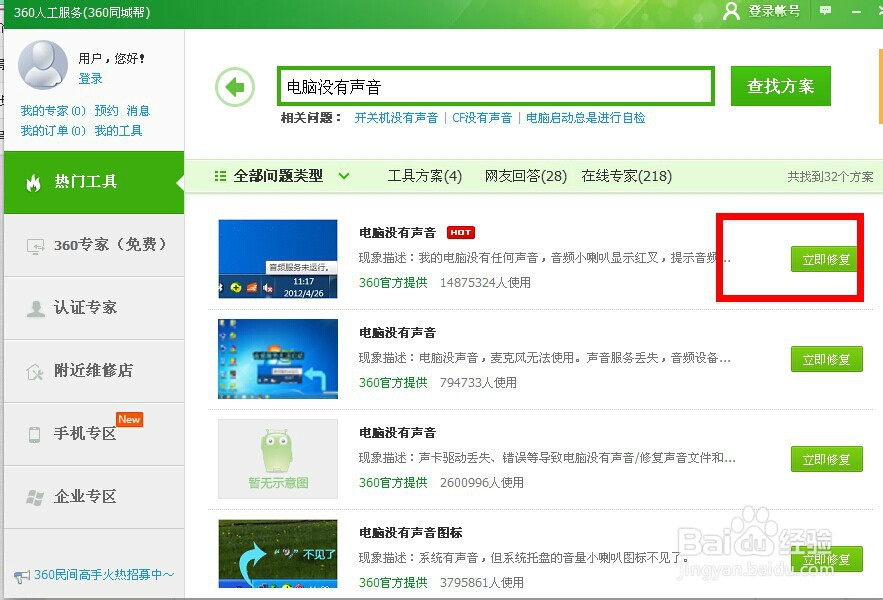The image size is (883, 600).
Task: Open 我的专家 (0) link
Action: pos(53,110)
